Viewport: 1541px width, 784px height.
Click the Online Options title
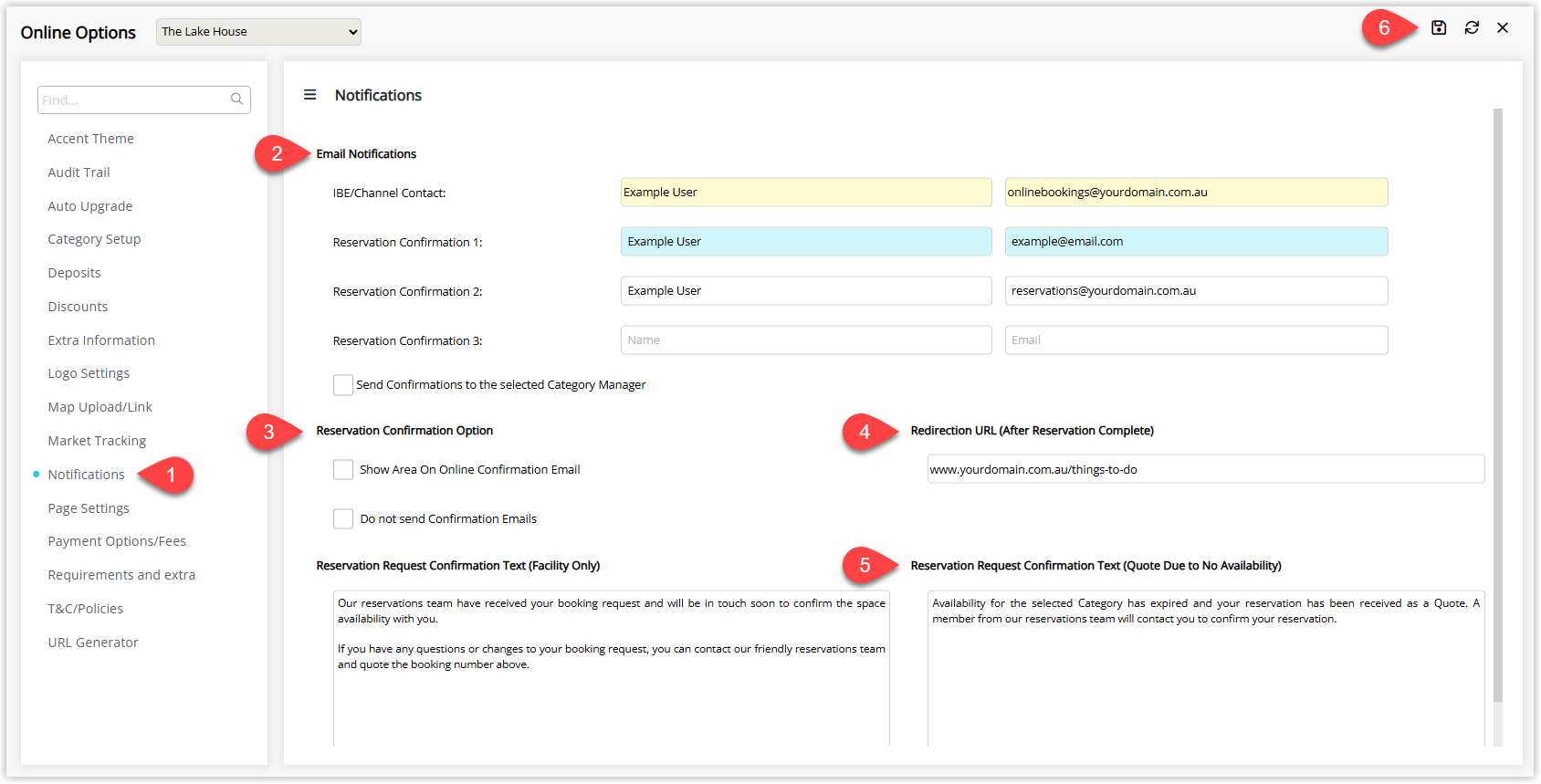pos(79,33)
